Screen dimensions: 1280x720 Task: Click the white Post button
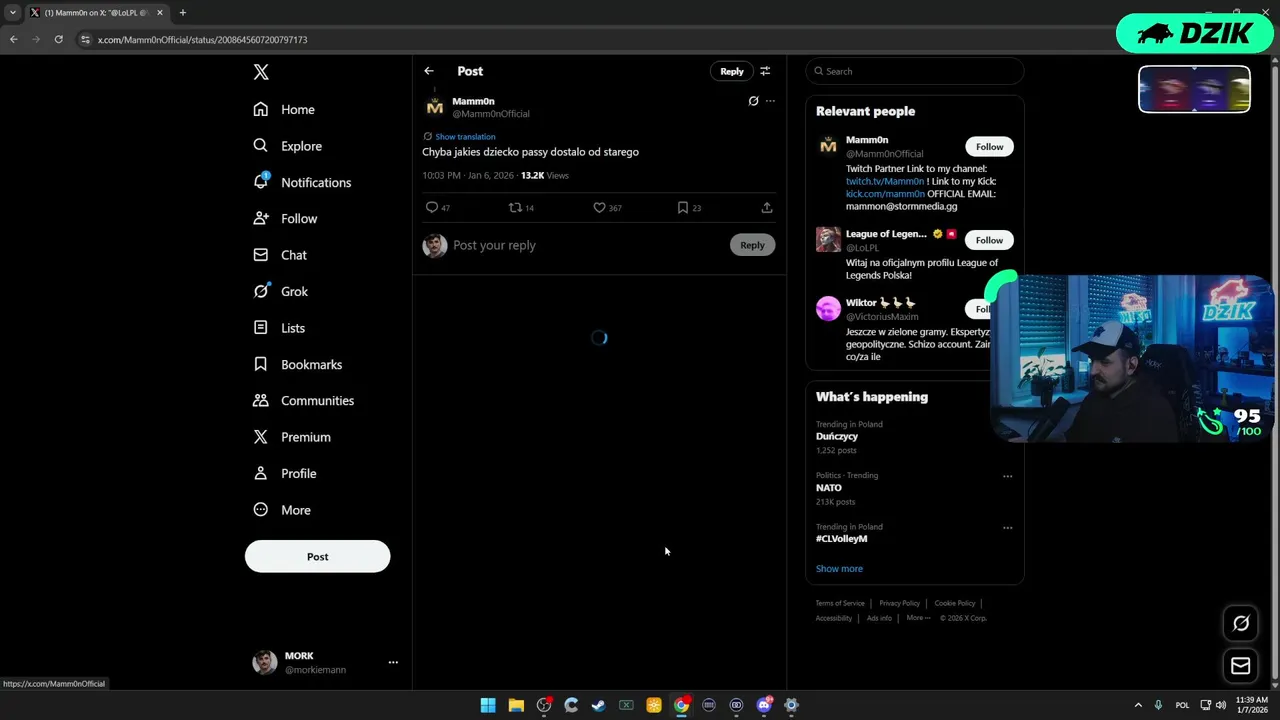pyautogui.click(x=317, y=556)
